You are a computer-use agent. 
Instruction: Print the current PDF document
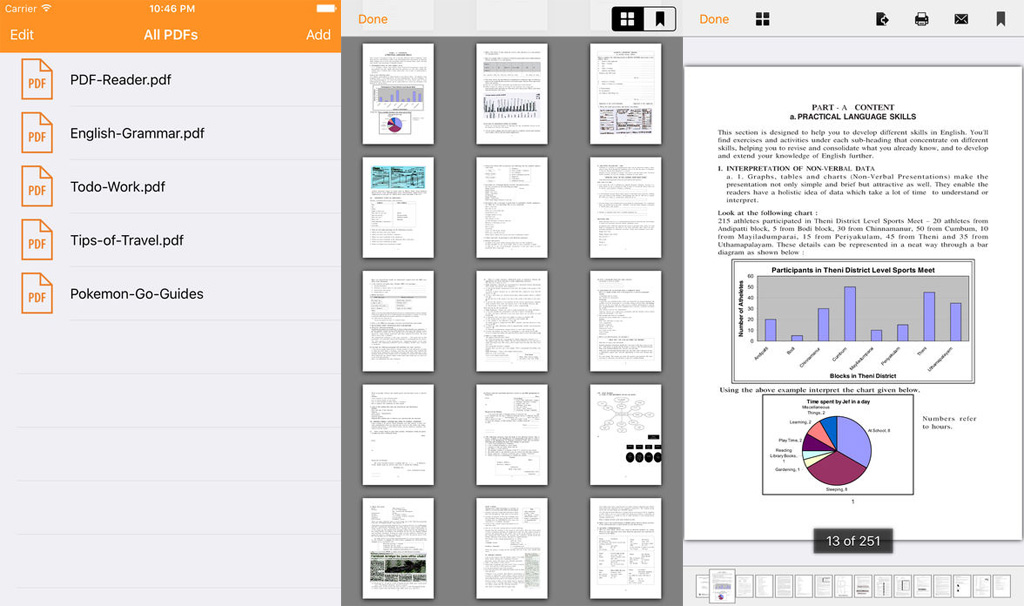[x=921, y=19]
